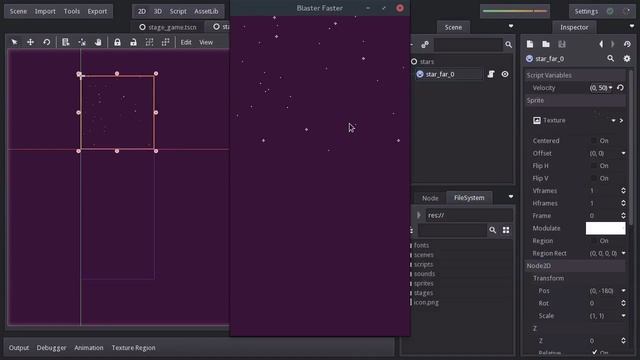Viewport: 640px width, 360px height.
Task: Toggle the Flip H checkbox
Action: [x=594, y=166]
